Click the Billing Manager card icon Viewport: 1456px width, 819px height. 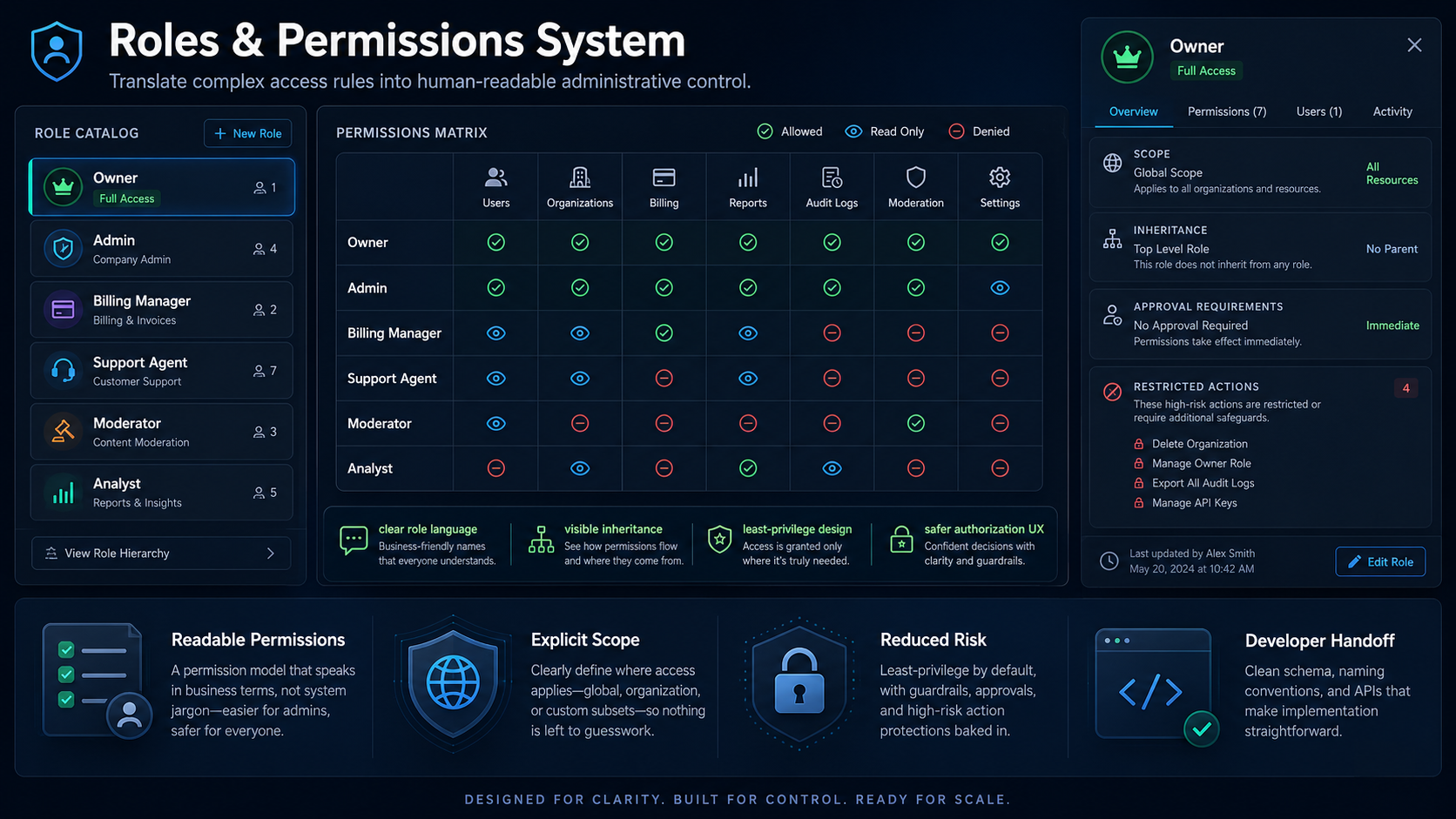(63, 310)
